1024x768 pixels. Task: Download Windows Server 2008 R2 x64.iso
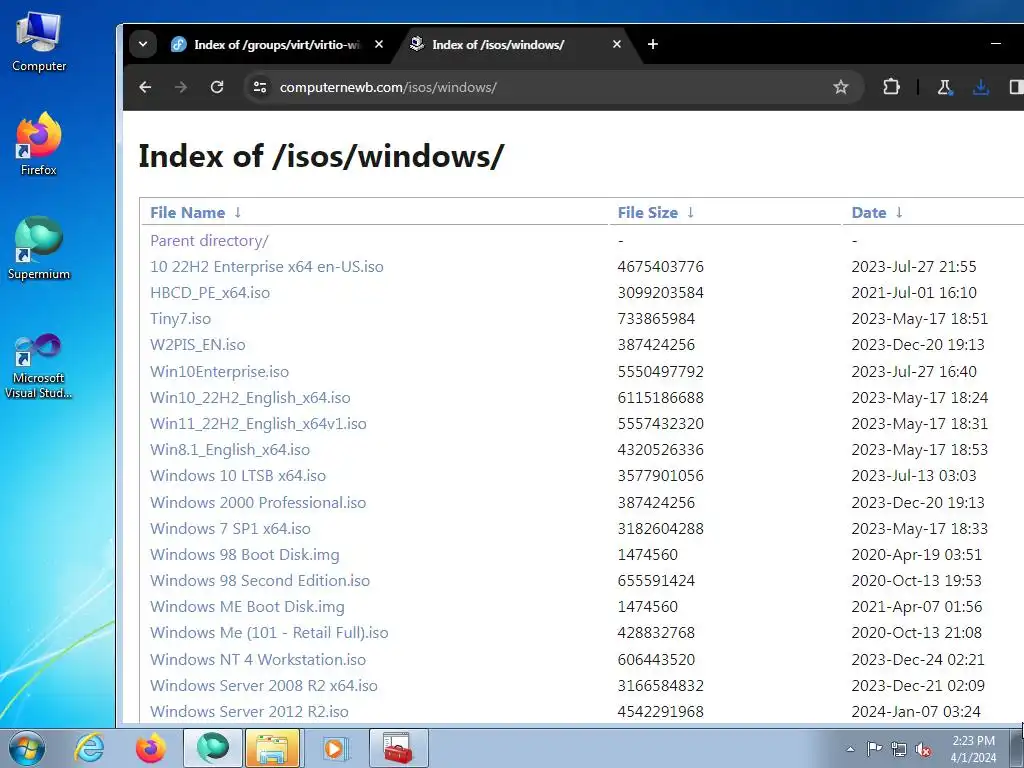[x=264, y=686]
